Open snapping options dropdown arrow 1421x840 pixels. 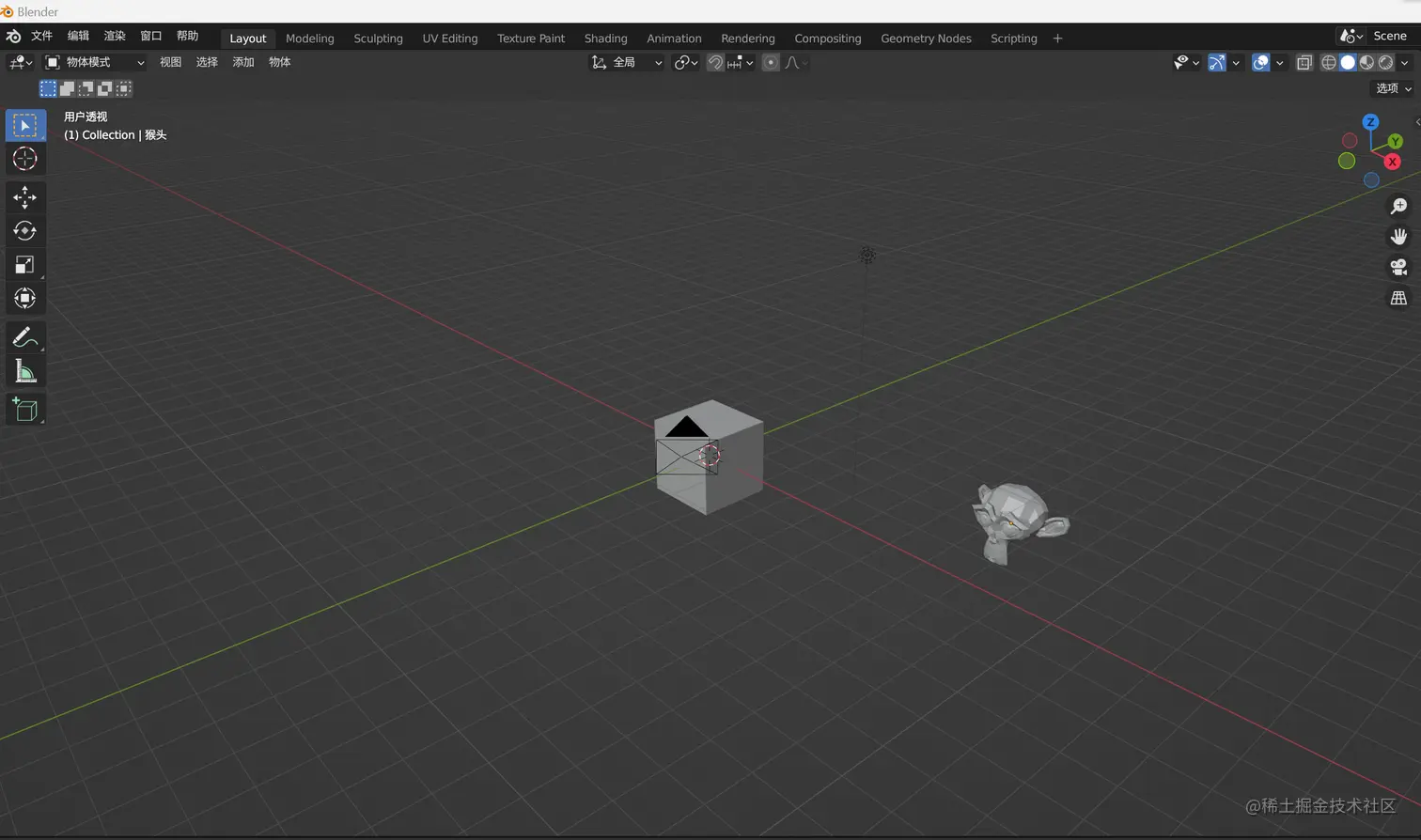pos(742,63)
